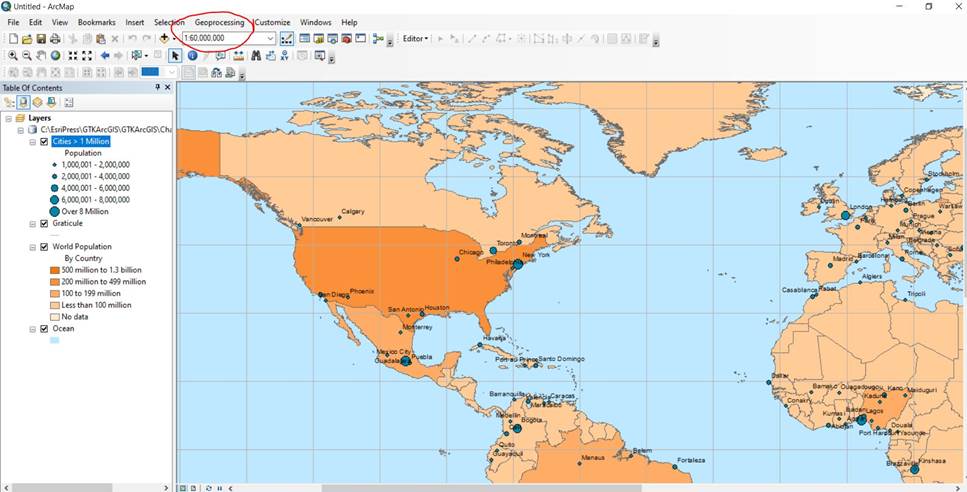Image resolution: width=967 pixels, height=492 pixels.
Task: Switch to List By Source
Action: coord(23,102)
